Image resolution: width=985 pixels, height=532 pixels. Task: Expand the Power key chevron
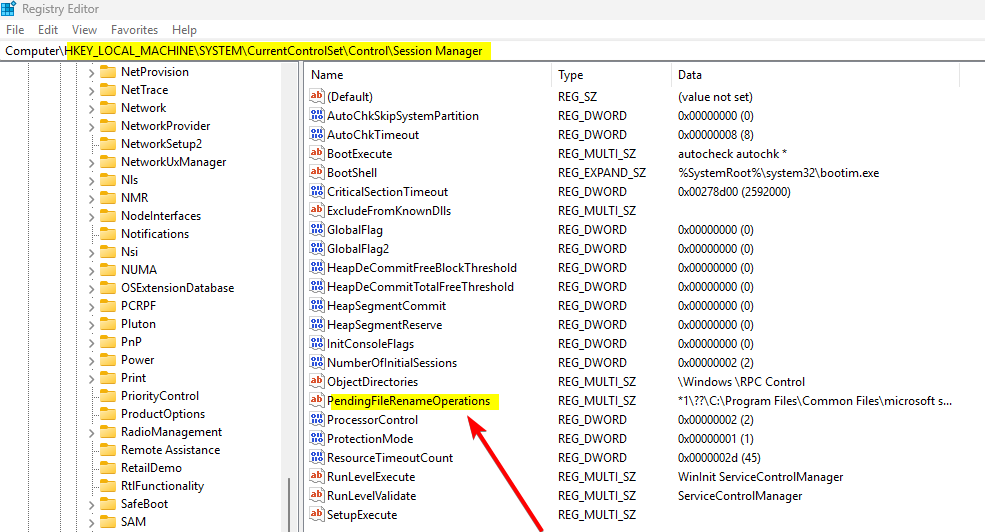(x=90, y=360)
